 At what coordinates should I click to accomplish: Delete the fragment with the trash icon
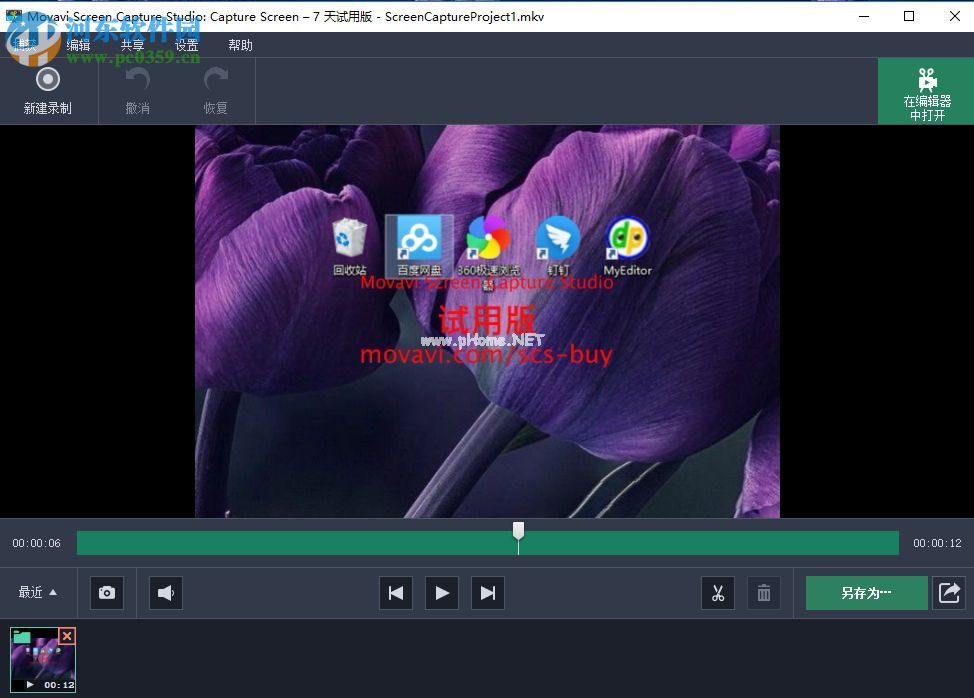pos(764,593)
